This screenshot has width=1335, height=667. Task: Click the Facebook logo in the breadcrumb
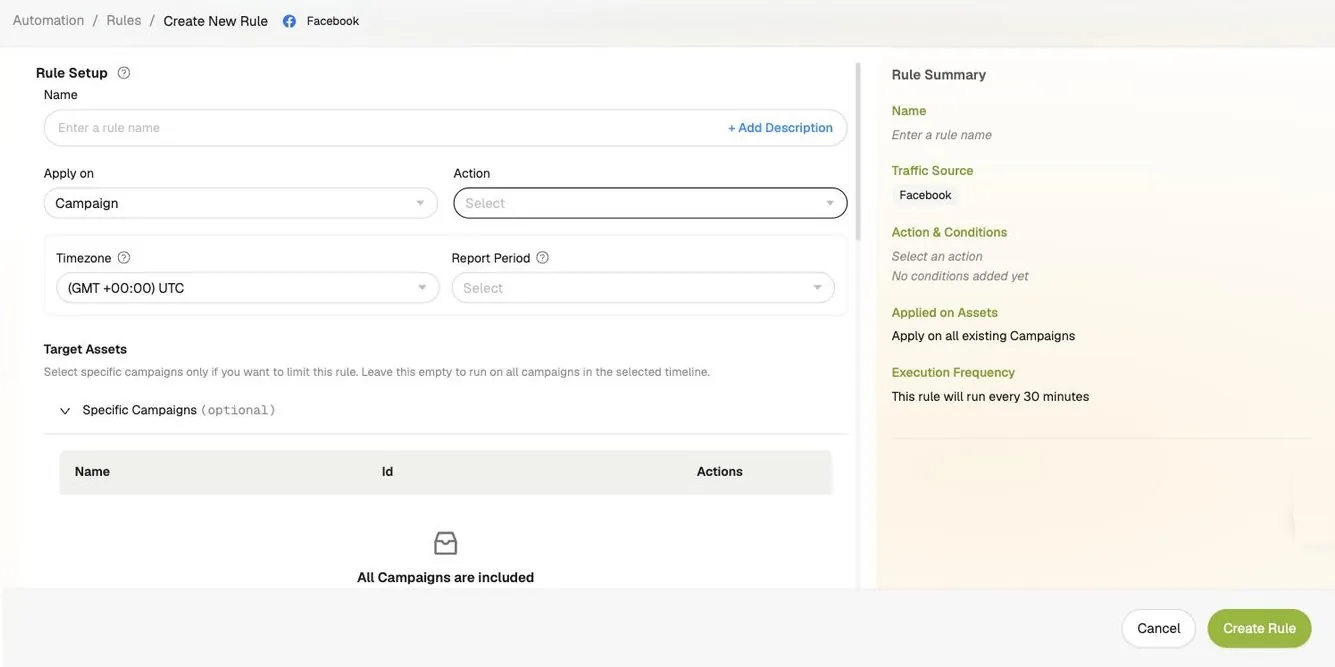pyautogui.click(x=290, y=21)
